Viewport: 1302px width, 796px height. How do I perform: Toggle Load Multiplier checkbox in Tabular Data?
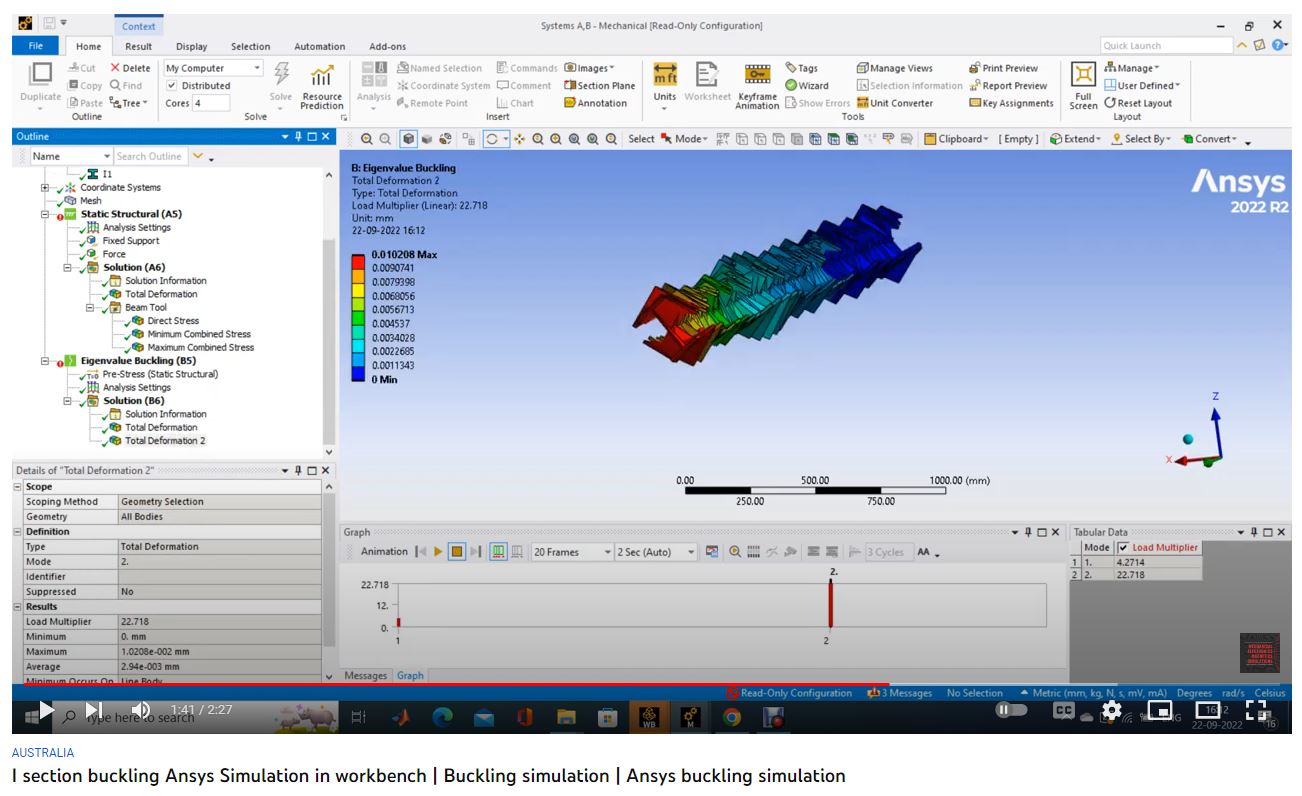tap(1124, 548)
